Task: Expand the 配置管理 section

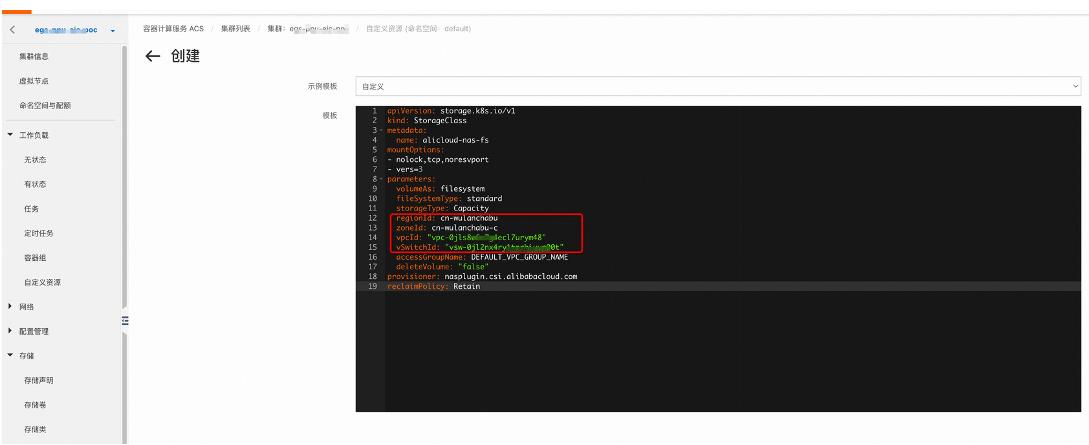Action: [10, 331]
